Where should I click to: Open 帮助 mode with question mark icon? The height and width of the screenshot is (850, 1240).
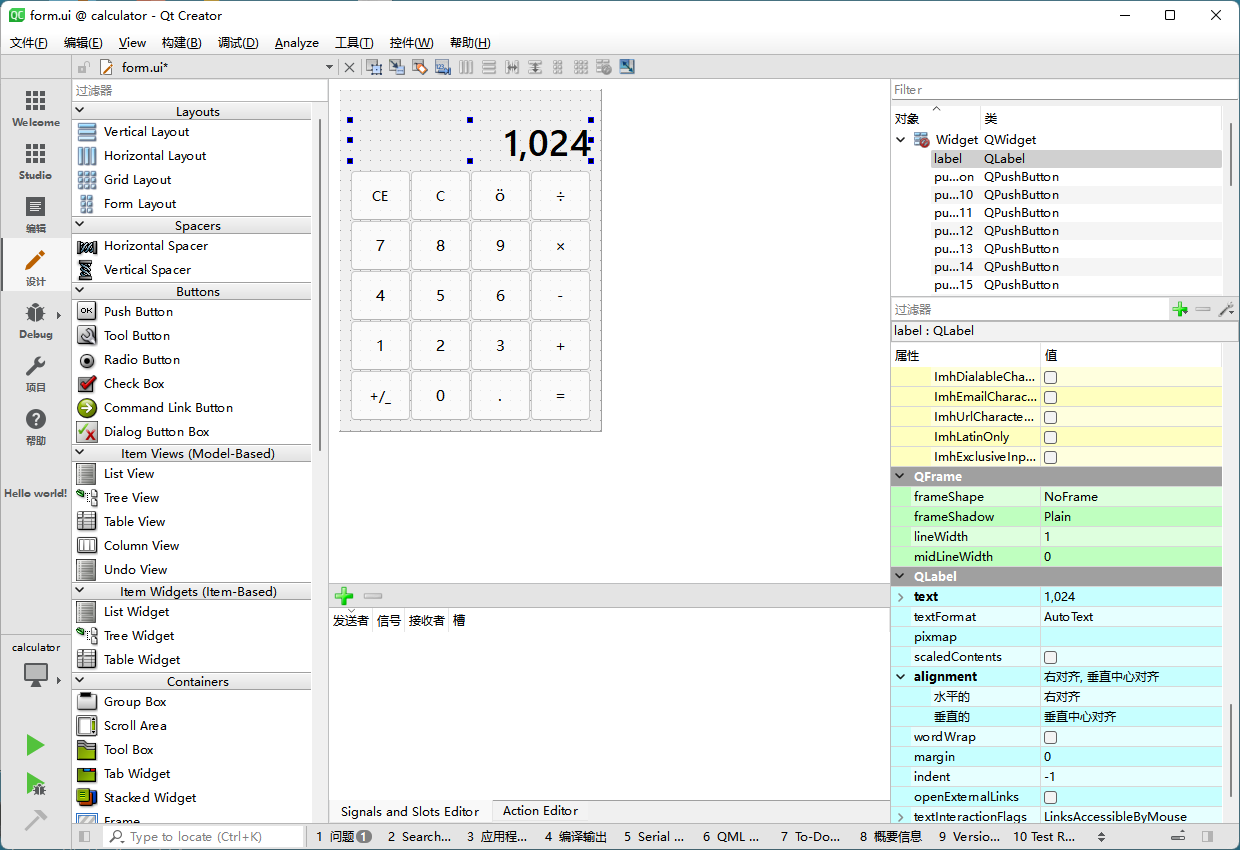click(x=35, y=426)
